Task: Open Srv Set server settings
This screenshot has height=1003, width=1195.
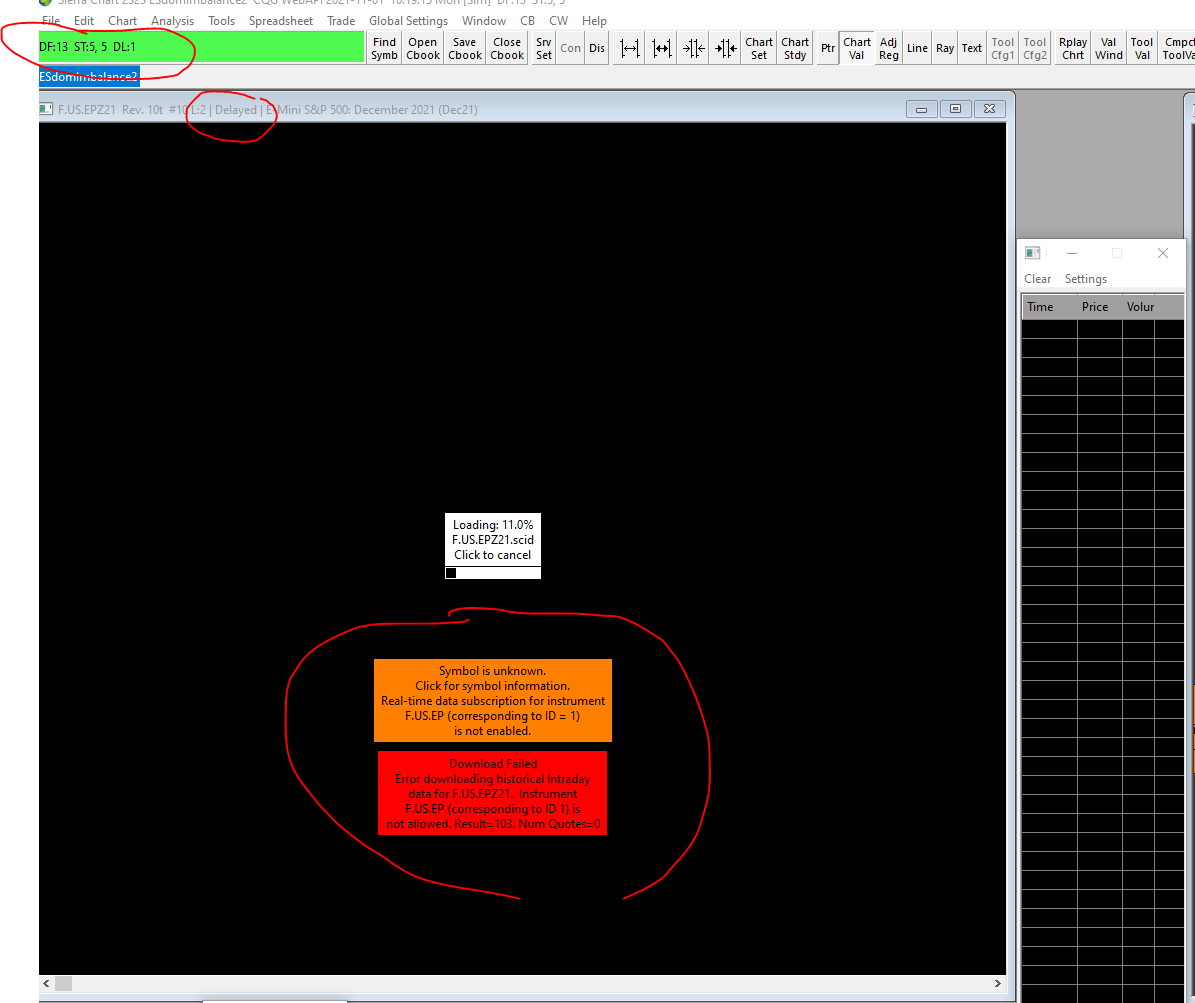Action: (x=543, y=48)
